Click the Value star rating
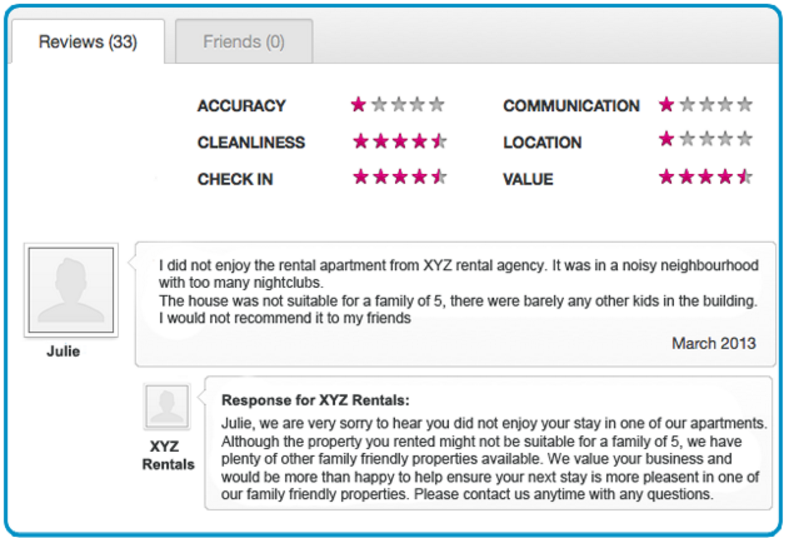 click(706, 177)
